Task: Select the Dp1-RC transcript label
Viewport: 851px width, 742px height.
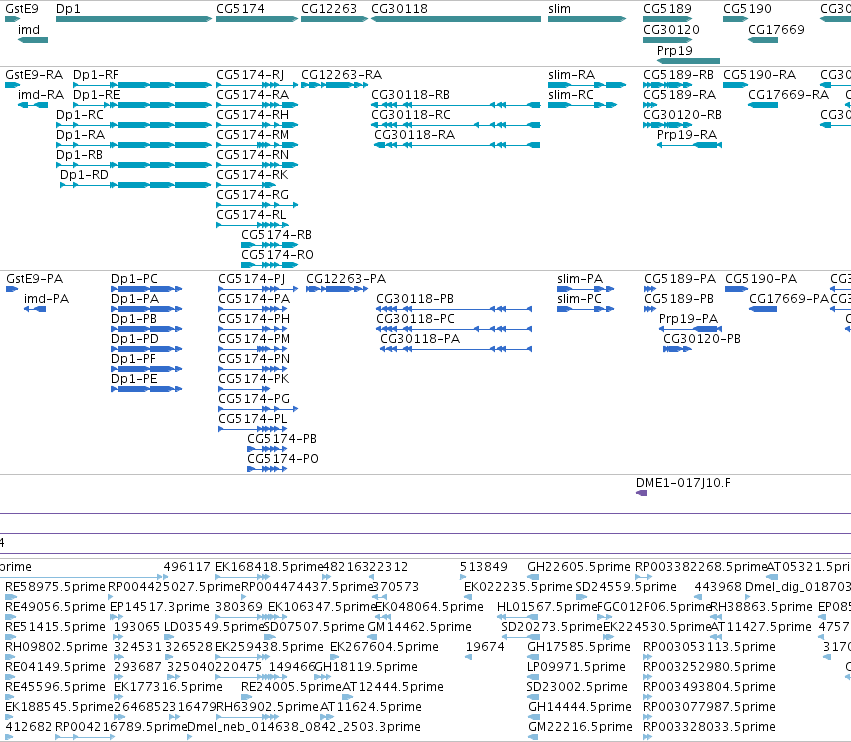Action: 80,115
